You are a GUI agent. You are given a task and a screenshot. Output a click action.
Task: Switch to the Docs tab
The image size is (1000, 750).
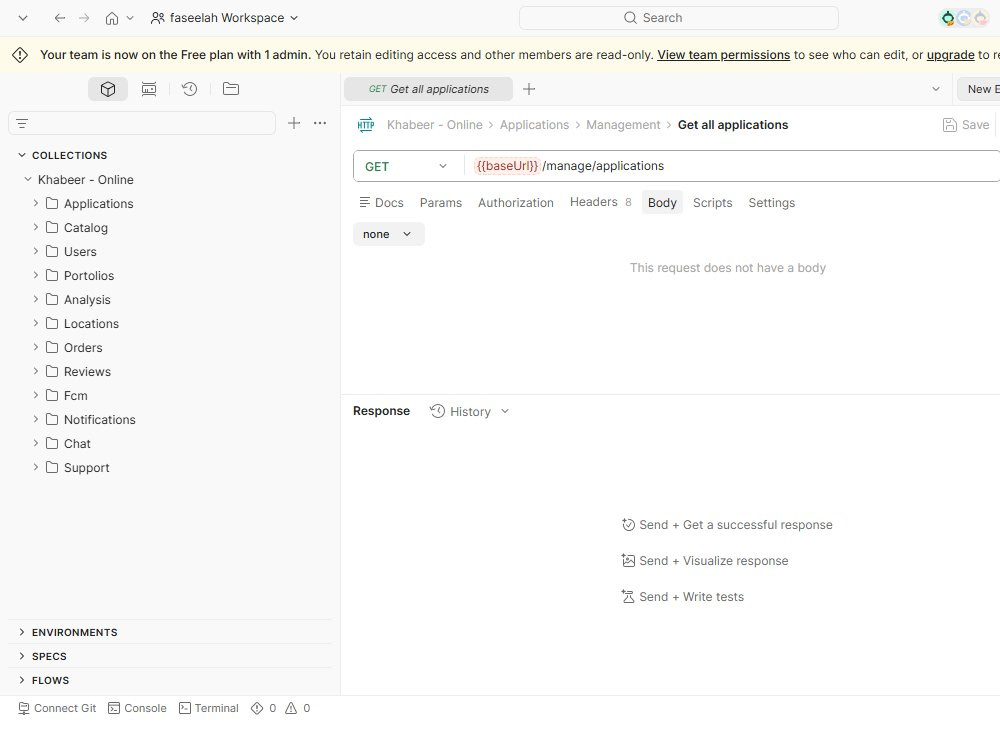coord(381,203)
